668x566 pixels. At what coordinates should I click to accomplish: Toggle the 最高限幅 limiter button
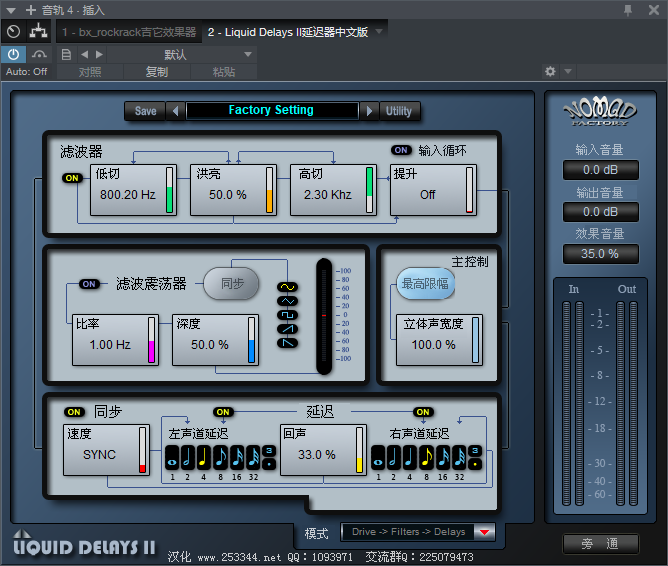426,283
